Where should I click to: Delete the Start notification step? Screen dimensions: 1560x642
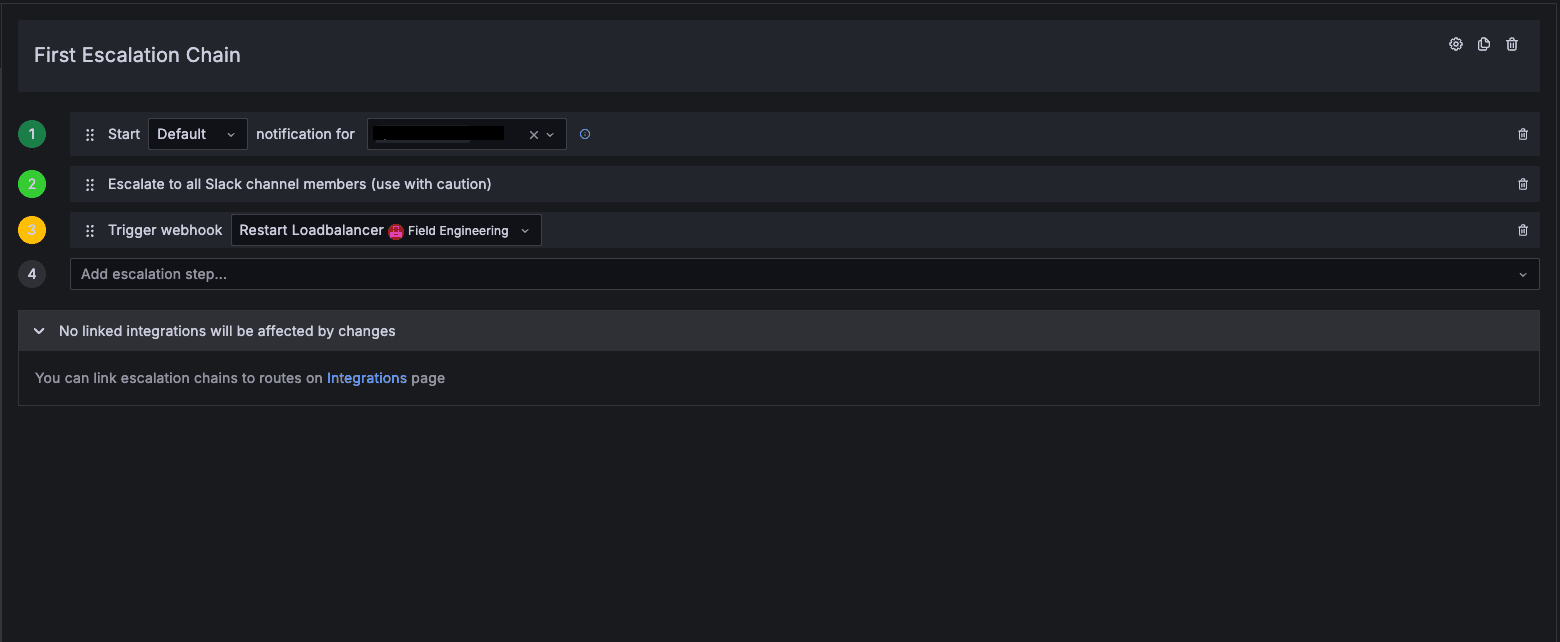pyautogui.click(x=1523, y=134)
